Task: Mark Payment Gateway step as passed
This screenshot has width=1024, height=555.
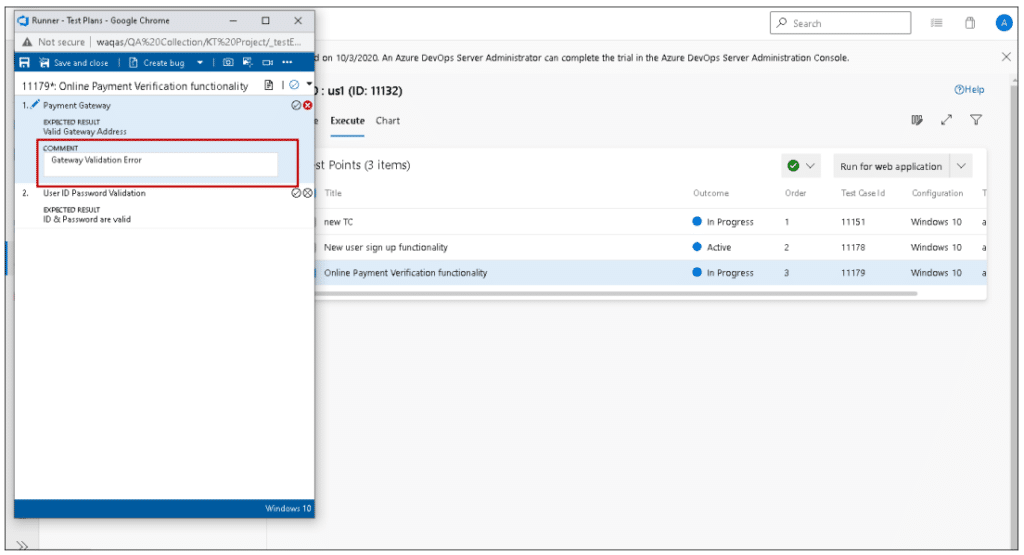Action: point(296,105)
